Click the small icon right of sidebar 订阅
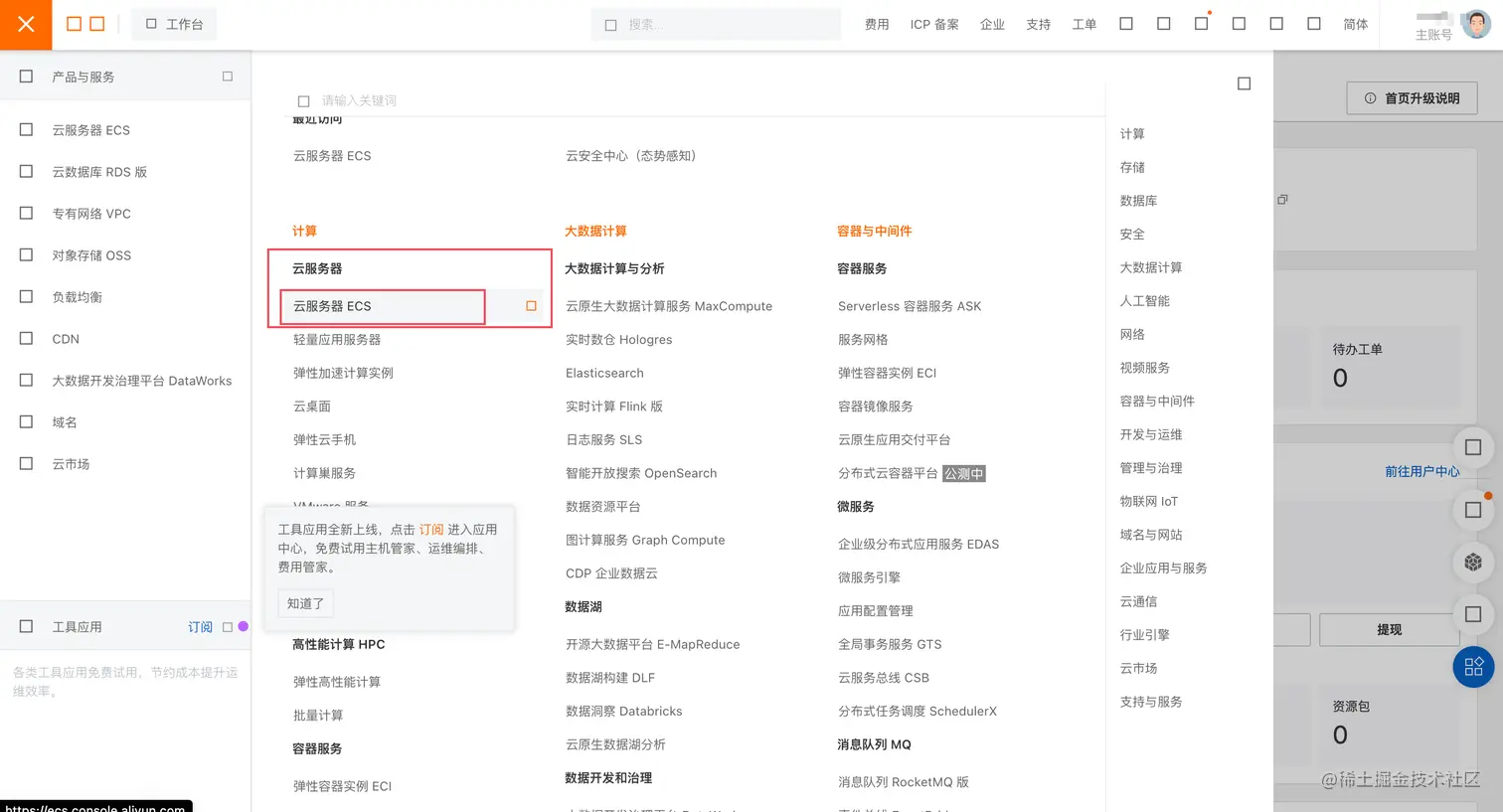 click(228, 627)
